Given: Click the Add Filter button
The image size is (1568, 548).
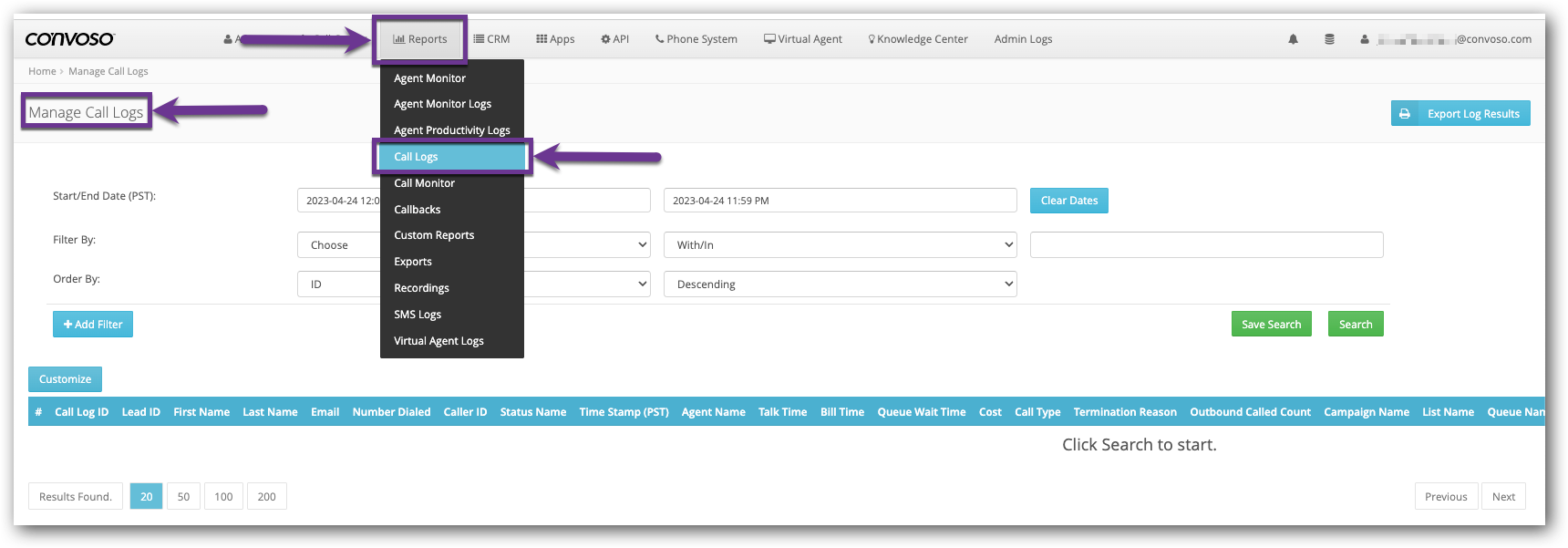Looking at the screenshot, I should tap(93, 325).
